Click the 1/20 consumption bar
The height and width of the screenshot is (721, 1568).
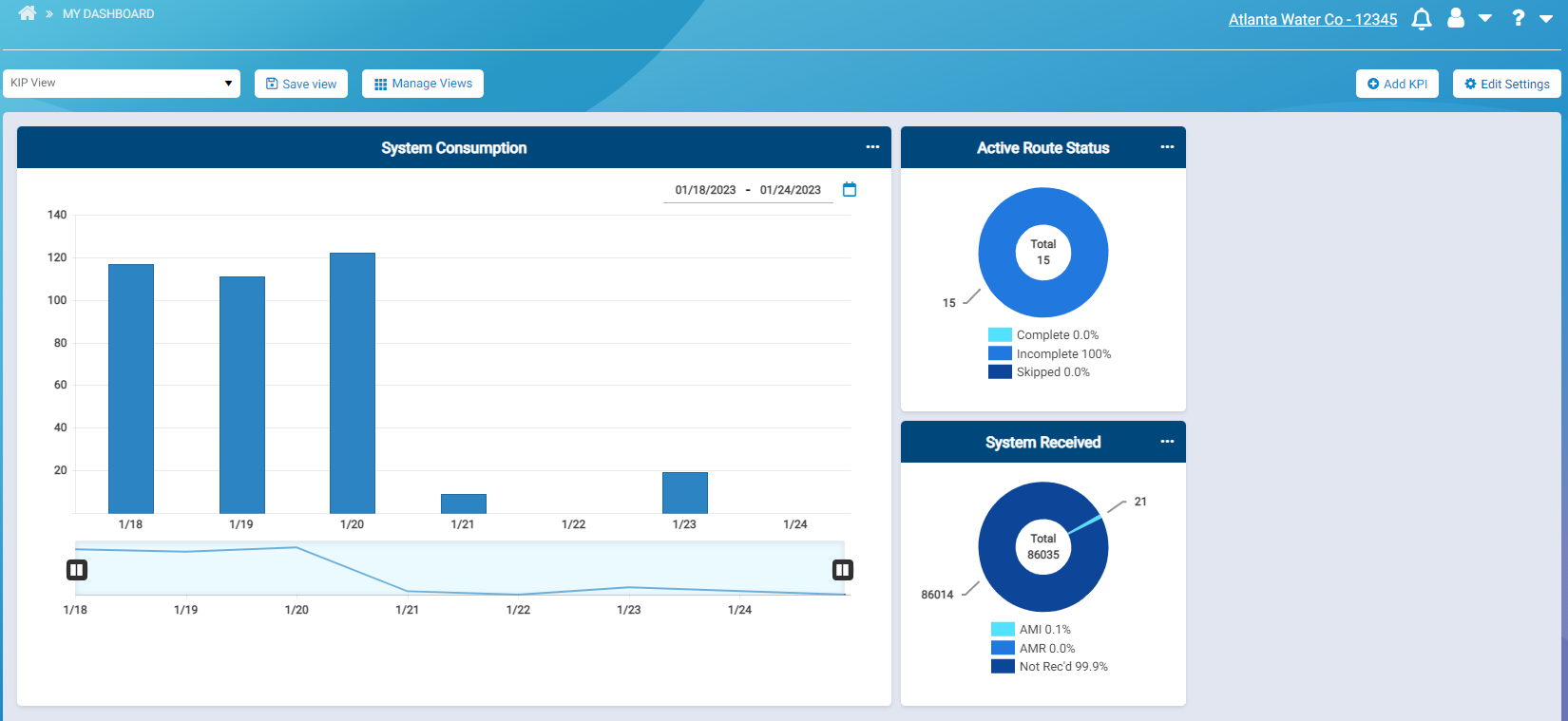tap(353, 383)
